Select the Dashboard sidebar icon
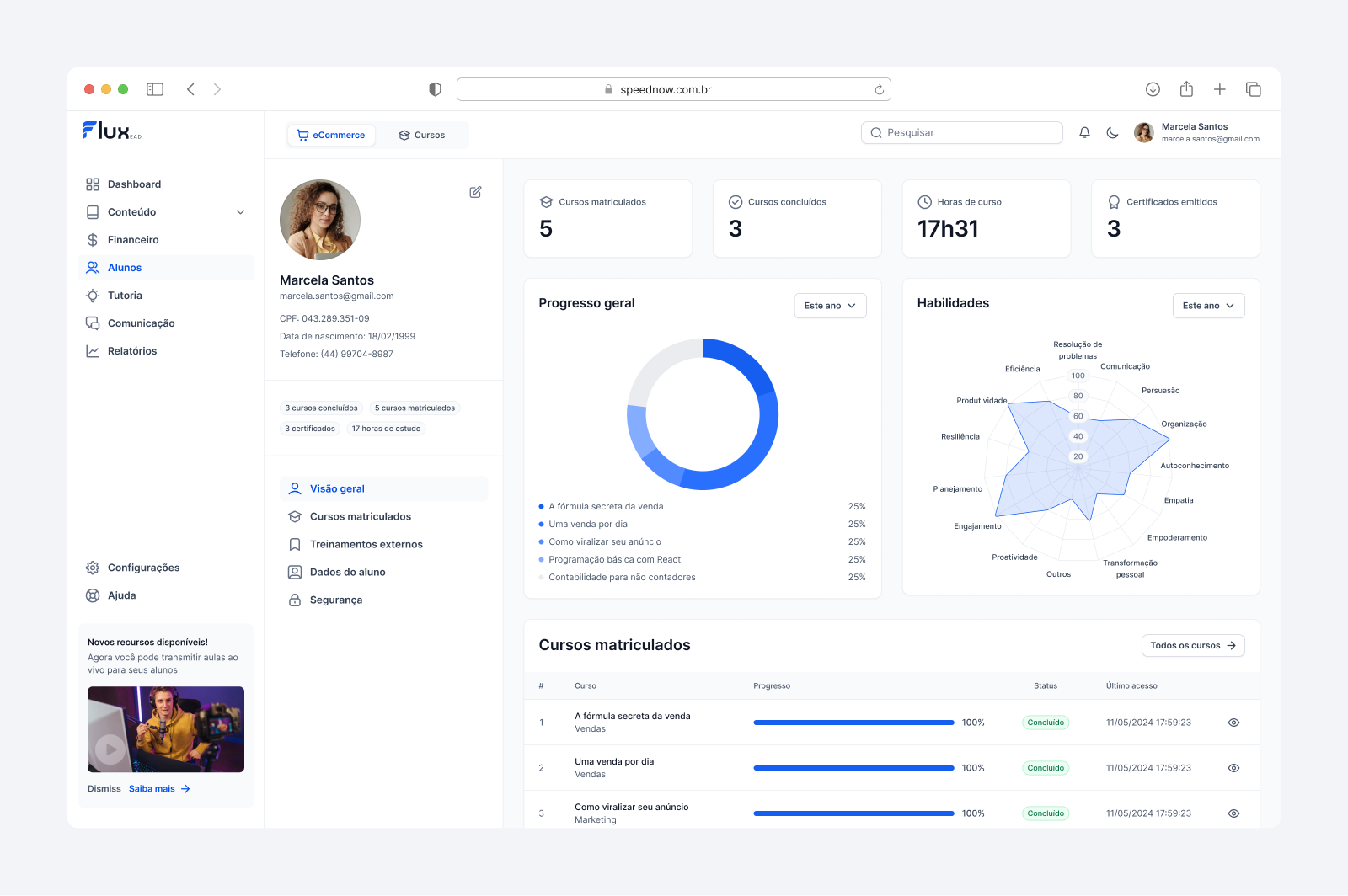1348x896 pixels. point(93,184)
